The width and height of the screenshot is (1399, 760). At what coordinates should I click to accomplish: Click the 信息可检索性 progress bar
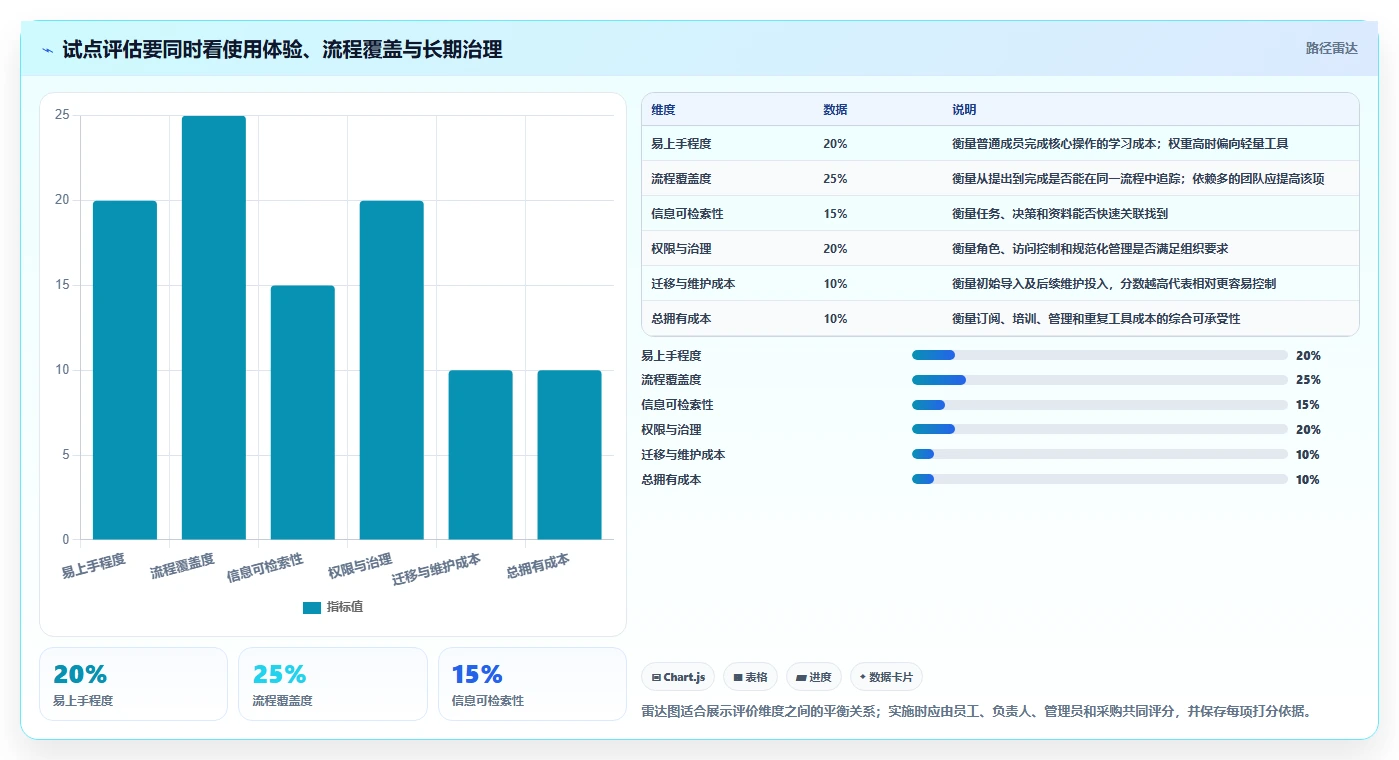click(x=1099, y=405)
